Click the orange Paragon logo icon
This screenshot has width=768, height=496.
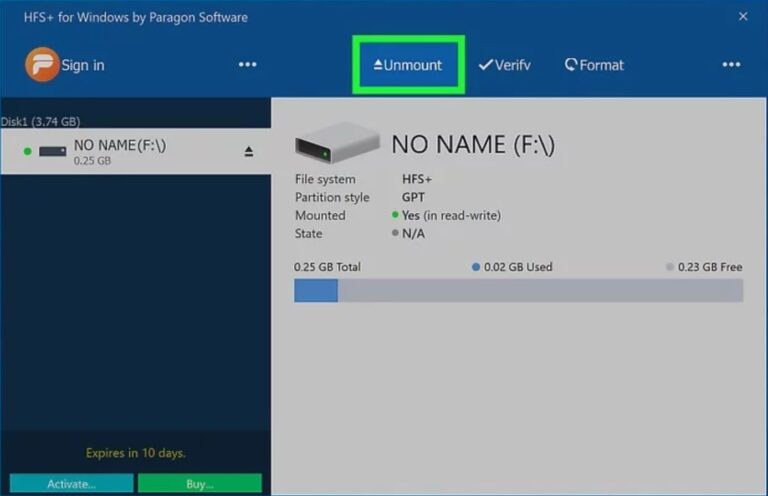coord(42,64)
